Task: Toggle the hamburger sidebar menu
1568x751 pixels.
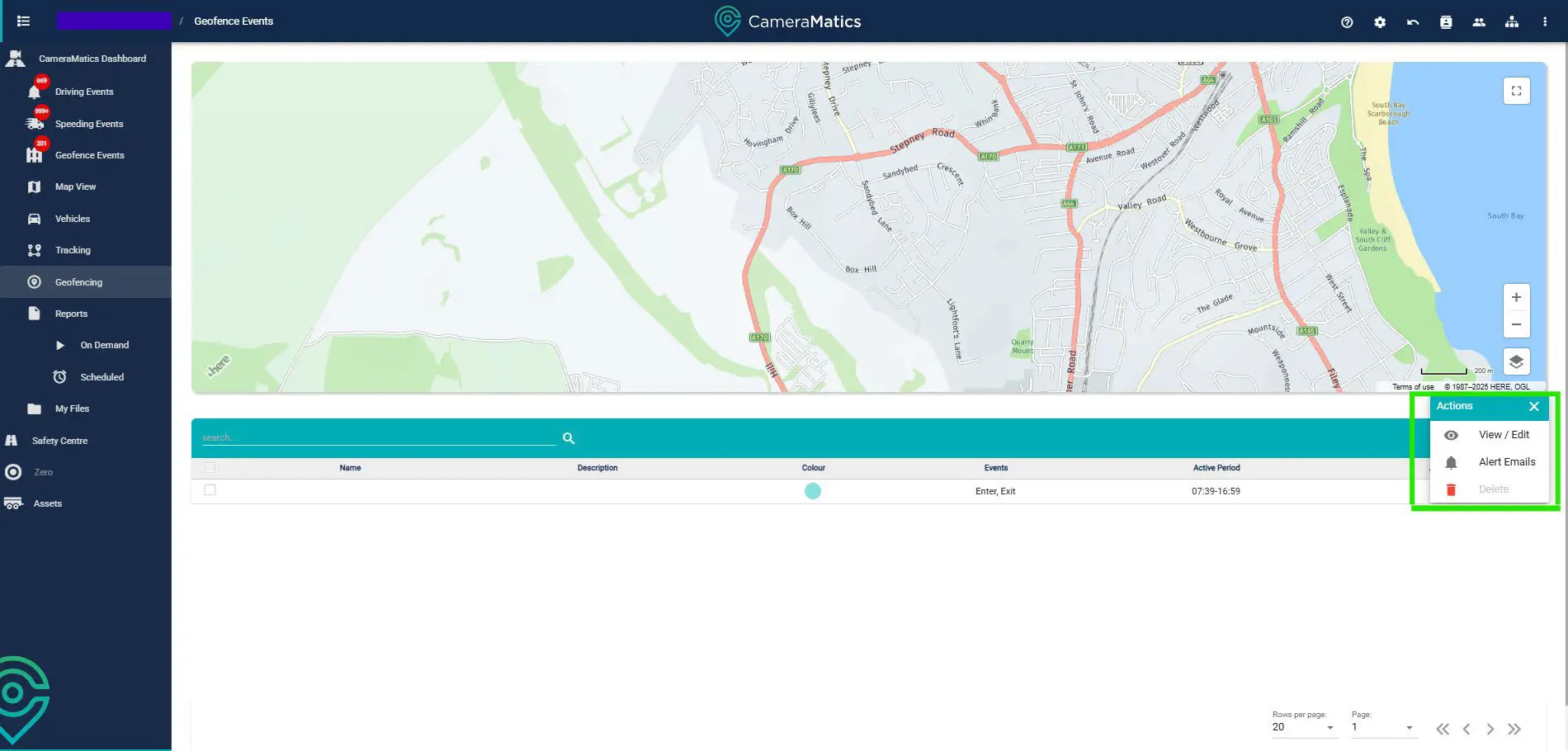Action: click(x=23, y=21)
